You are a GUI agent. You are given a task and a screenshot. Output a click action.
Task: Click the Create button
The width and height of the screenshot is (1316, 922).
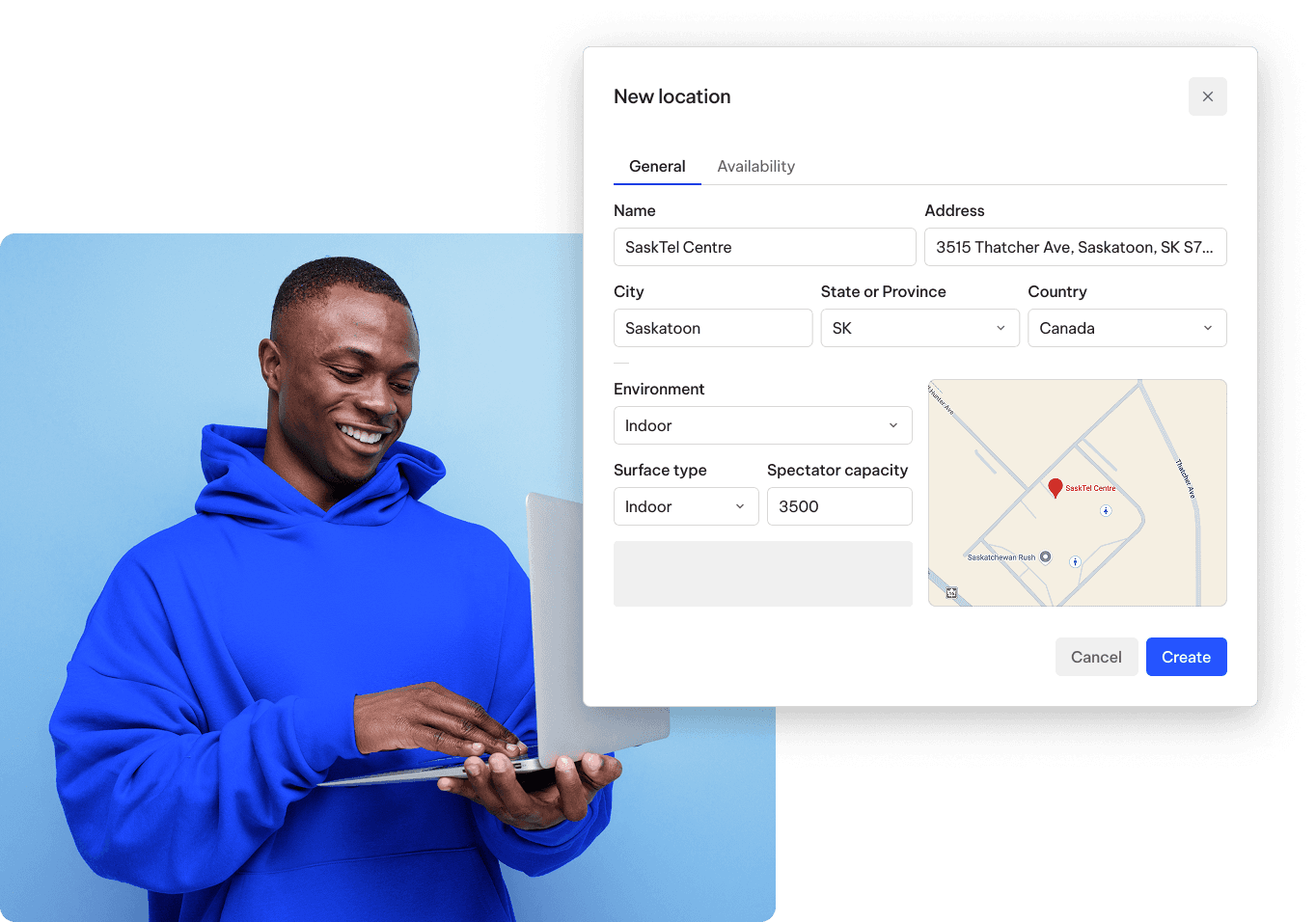(x=1186, y=657)
